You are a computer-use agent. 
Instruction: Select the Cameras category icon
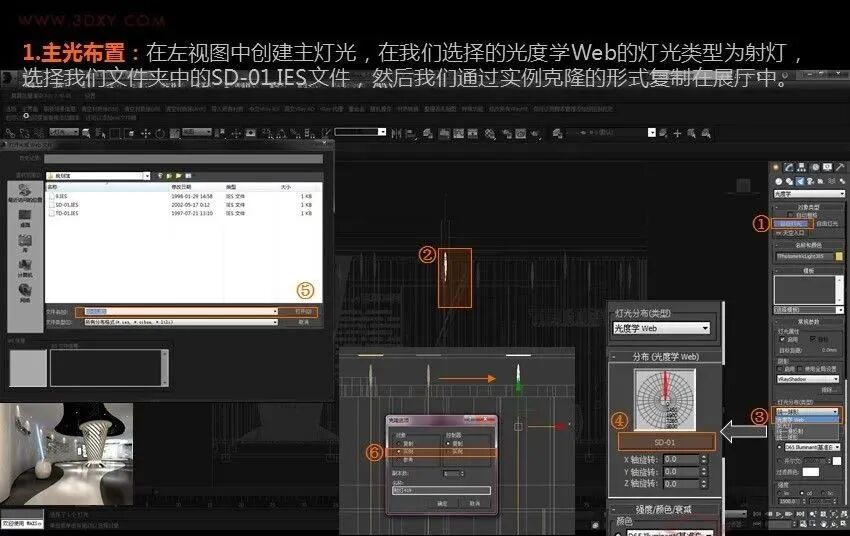click(x=810, y=181)
